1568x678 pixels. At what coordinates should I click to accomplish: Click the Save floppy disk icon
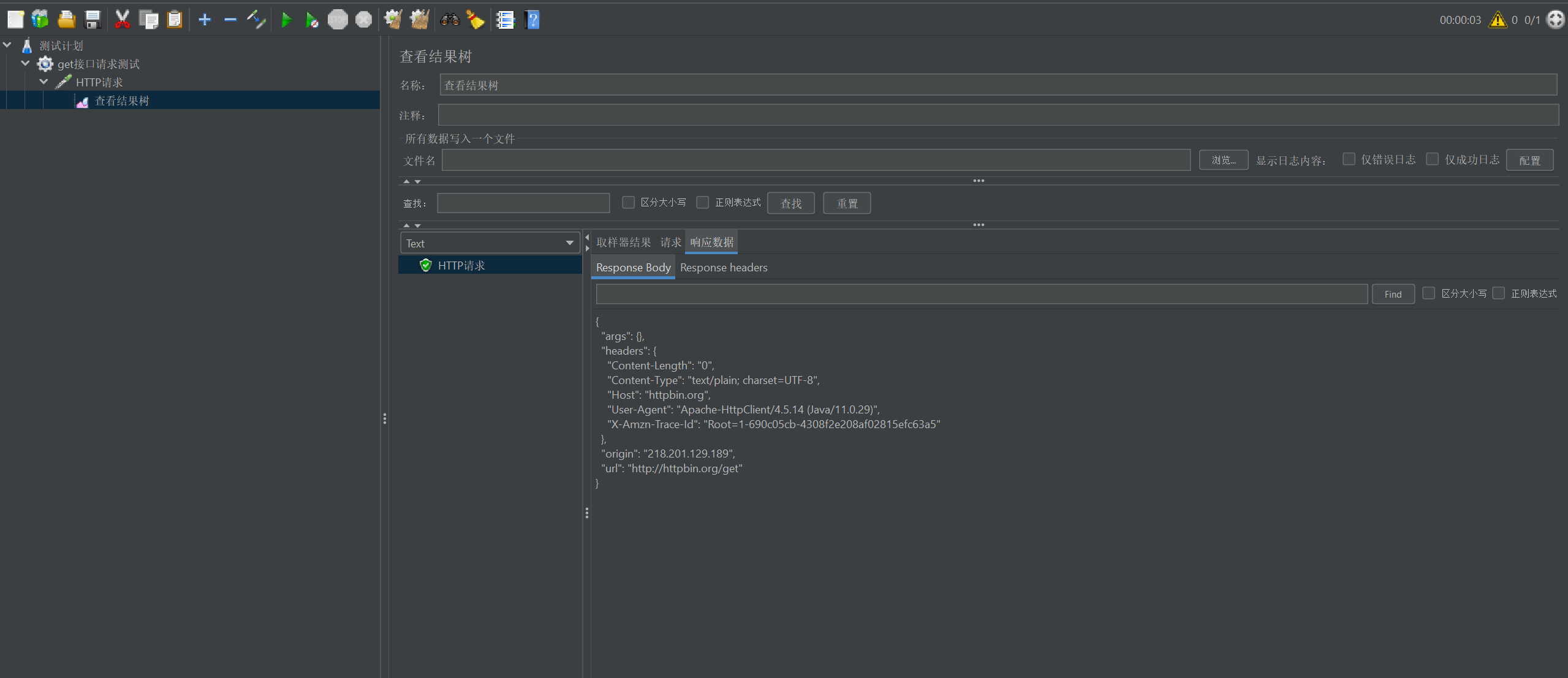pos(93,20)
